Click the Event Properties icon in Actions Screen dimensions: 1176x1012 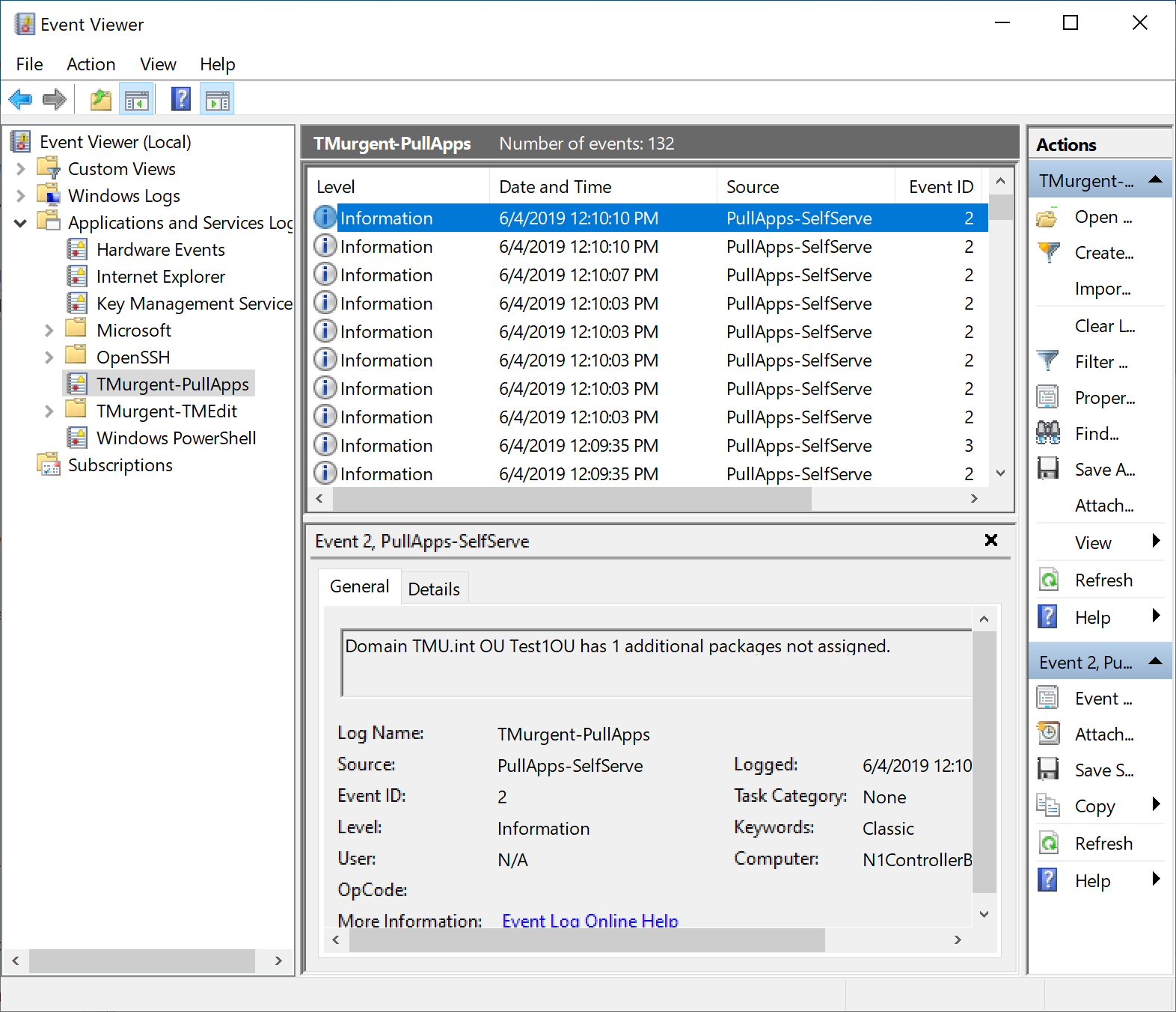tap(1047, 698)
